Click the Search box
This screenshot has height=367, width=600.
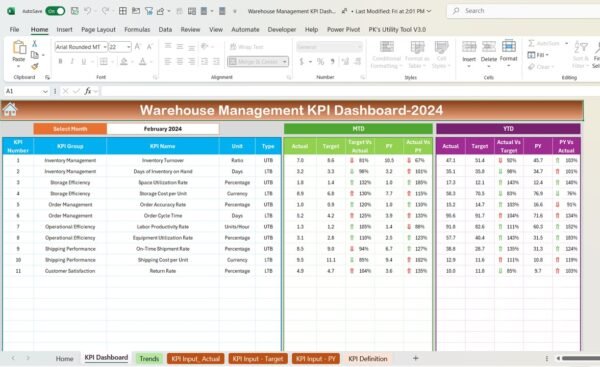tap(523, 11)
